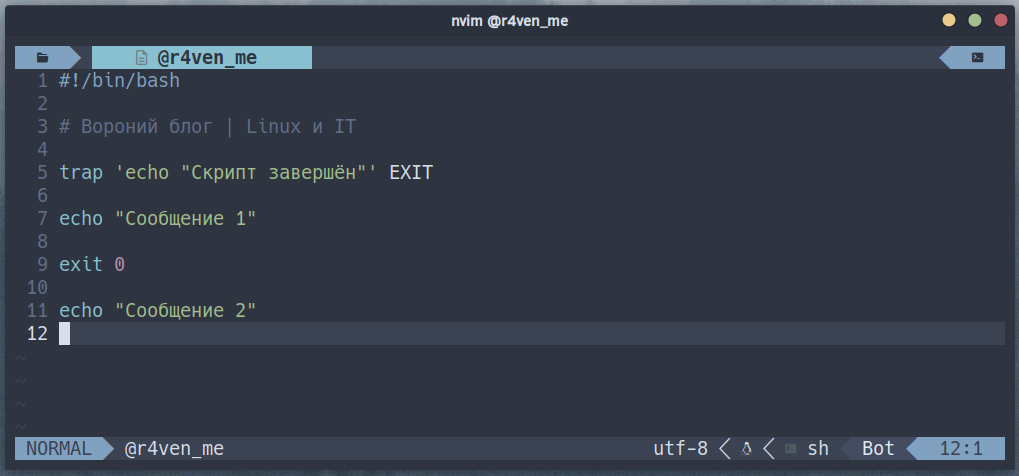Click the Linux penguin icon in the statusline
Image resolution: width=1019 pixels, height=476 pixels.
[746, 449]
